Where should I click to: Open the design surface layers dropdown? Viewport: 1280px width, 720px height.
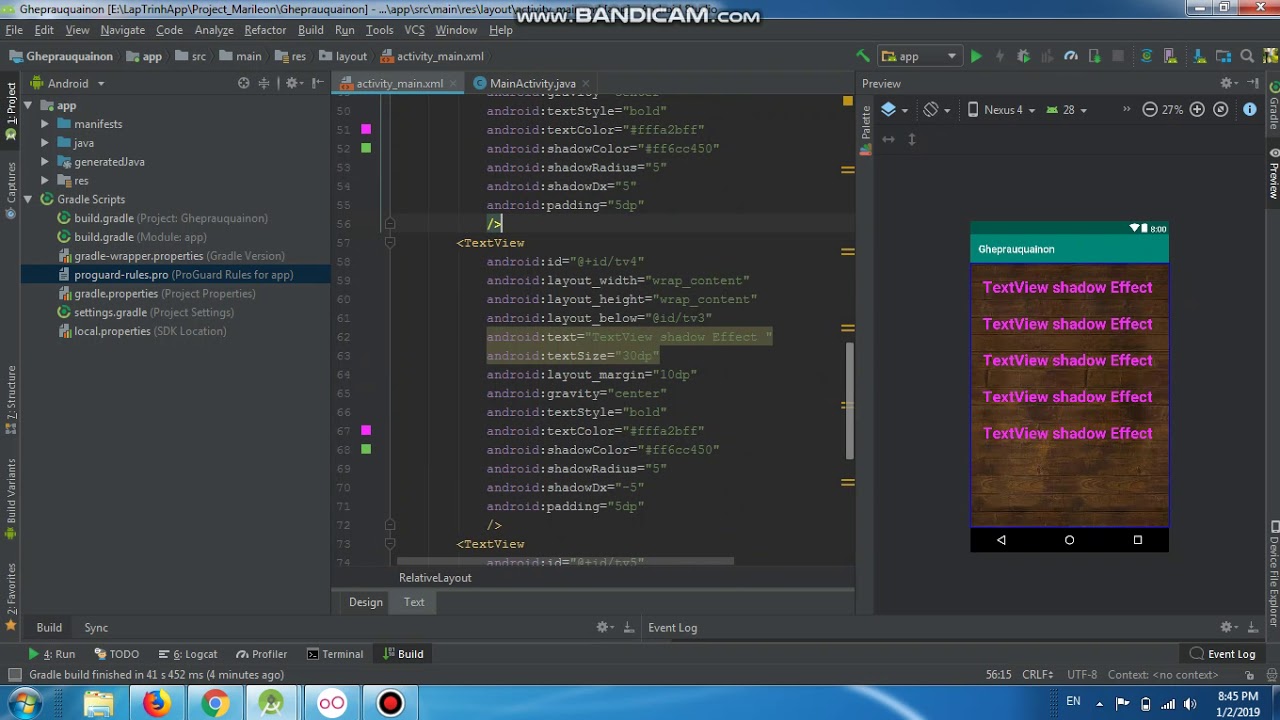[x=893, y=110]
